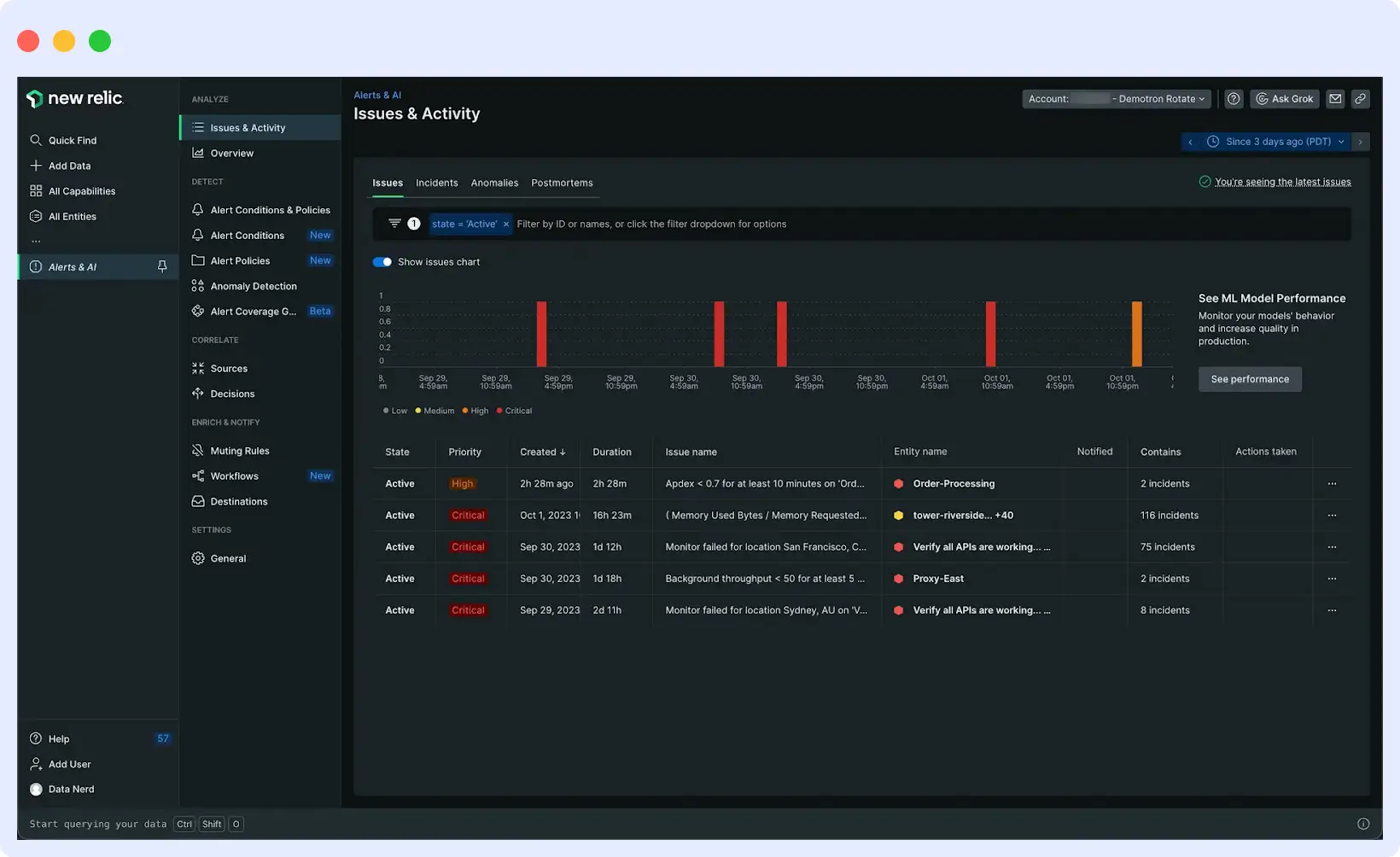1400x857 pixels.
Task: Open the time range picker Since 3 days ago
Action: pos(1274,141)
